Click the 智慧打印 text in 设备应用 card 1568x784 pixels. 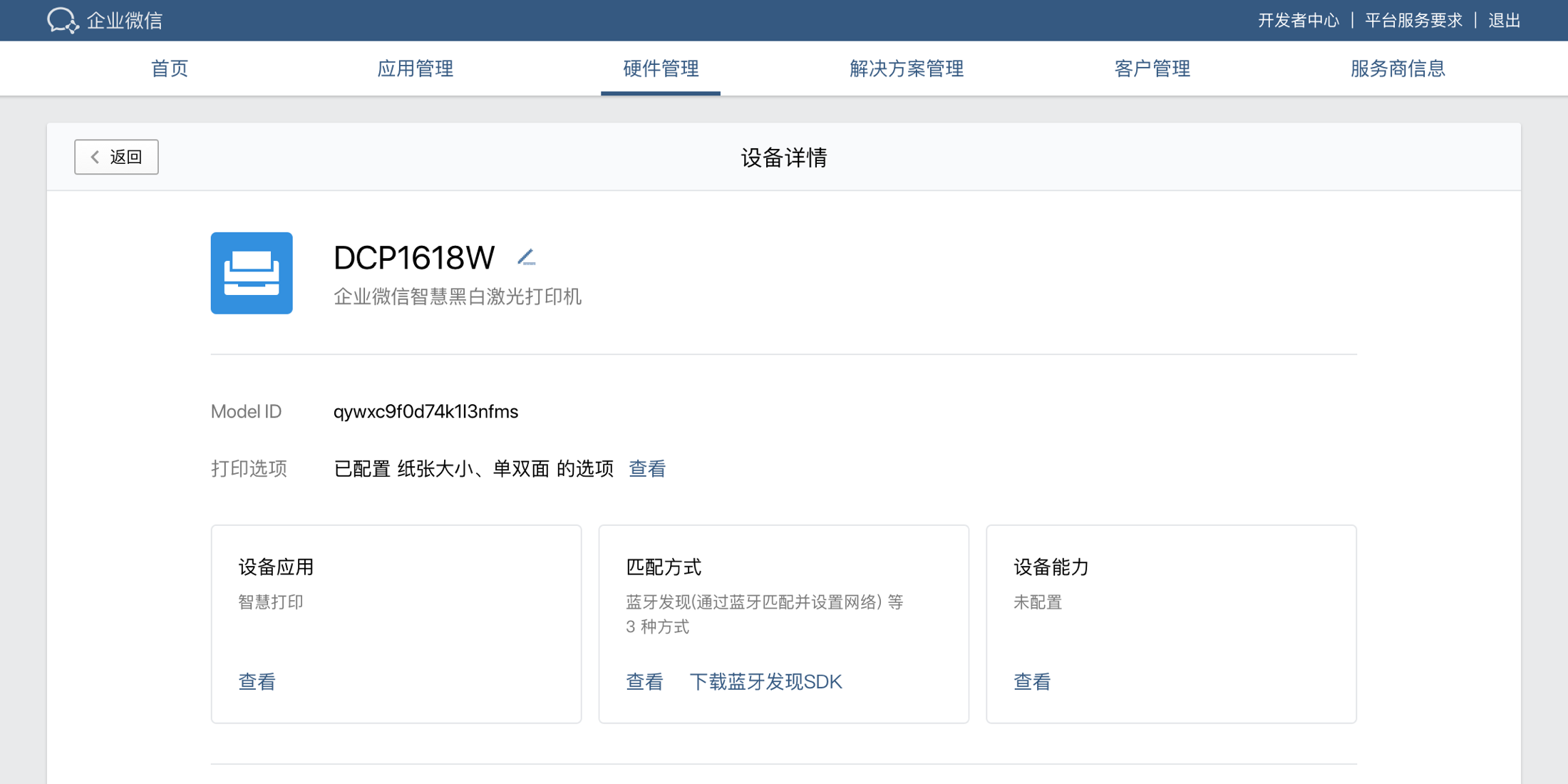click(271, 602)
